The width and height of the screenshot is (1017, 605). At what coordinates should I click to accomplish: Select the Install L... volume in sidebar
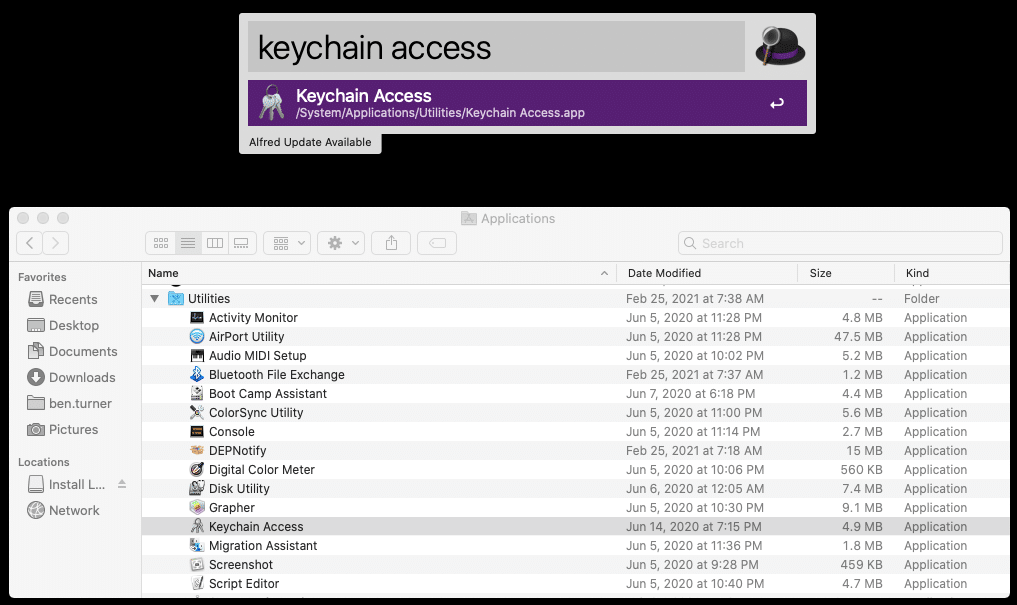(66, 484)
